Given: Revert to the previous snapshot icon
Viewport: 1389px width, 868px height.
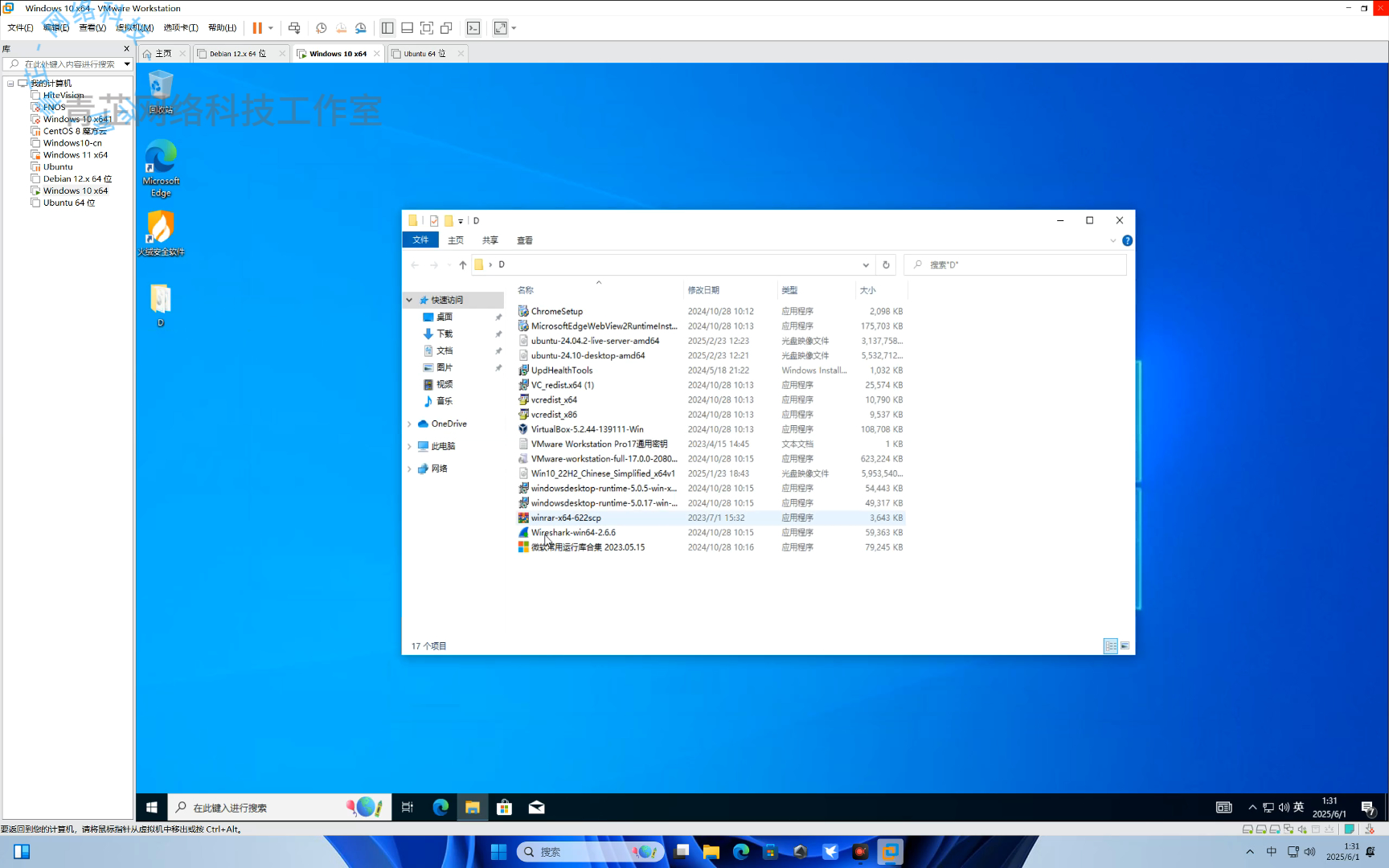Looking at the screenshot, I should [341, 28].
